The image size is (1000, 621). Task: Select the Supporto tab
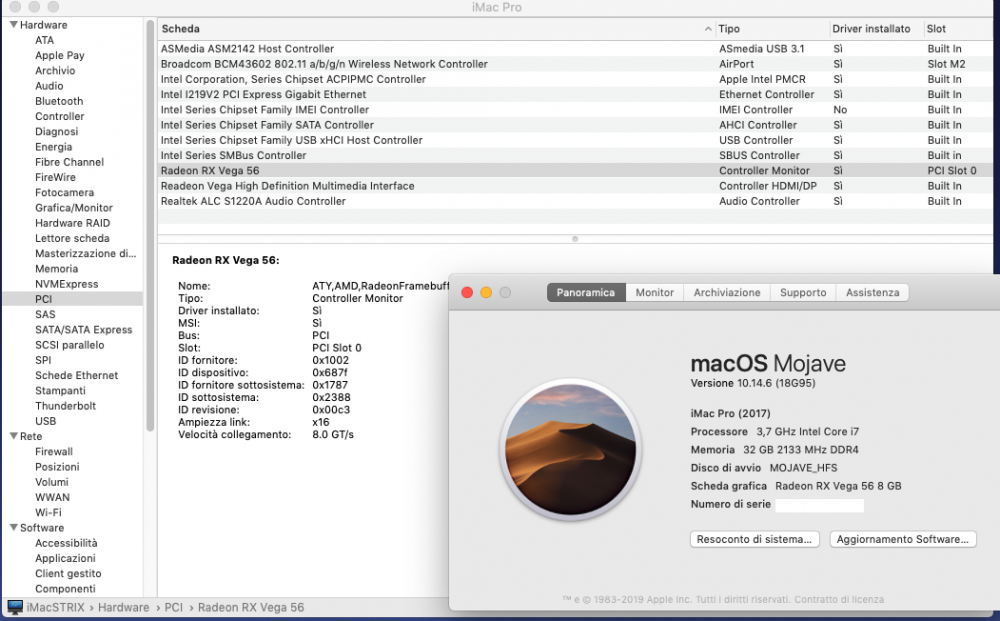pos(803,293)
